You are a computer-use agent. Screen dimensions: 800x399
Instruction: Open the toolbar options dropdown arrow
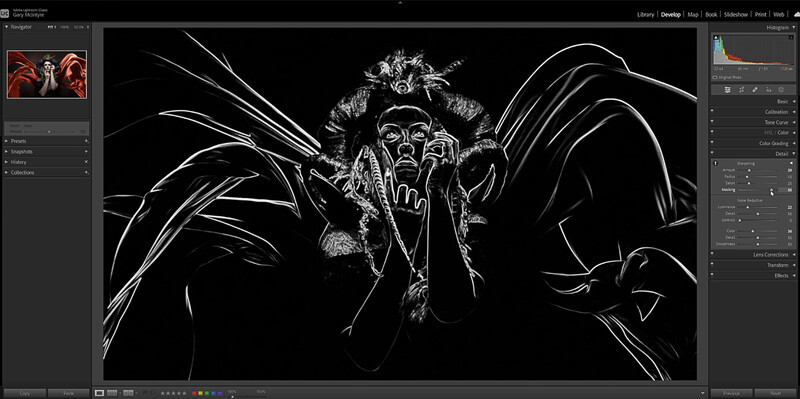tap(703, 393)
